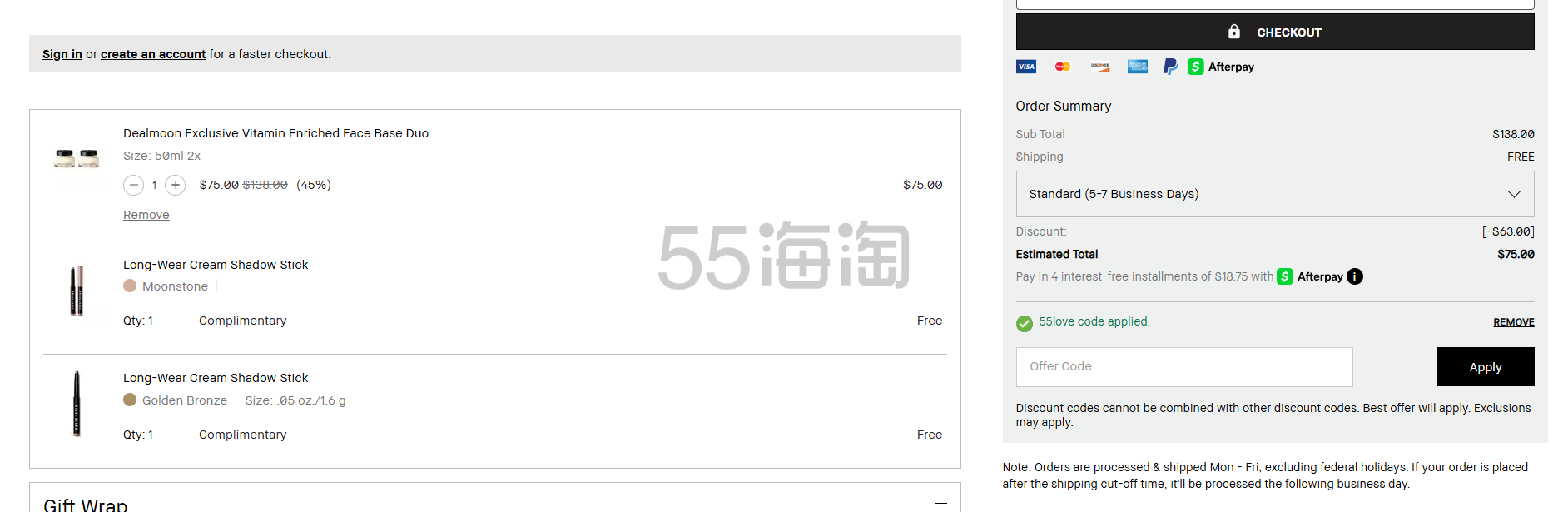
Task: Decrease Face Base Duo quantity
Action: pyautogui.click(x=133, y=185)
